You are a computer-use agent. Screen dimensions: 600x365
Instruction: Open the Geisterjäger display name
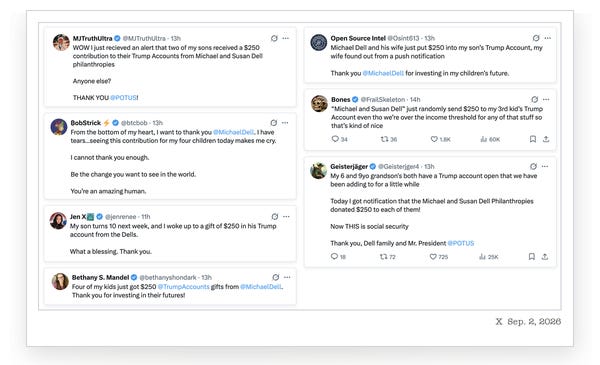pos(349,166)
